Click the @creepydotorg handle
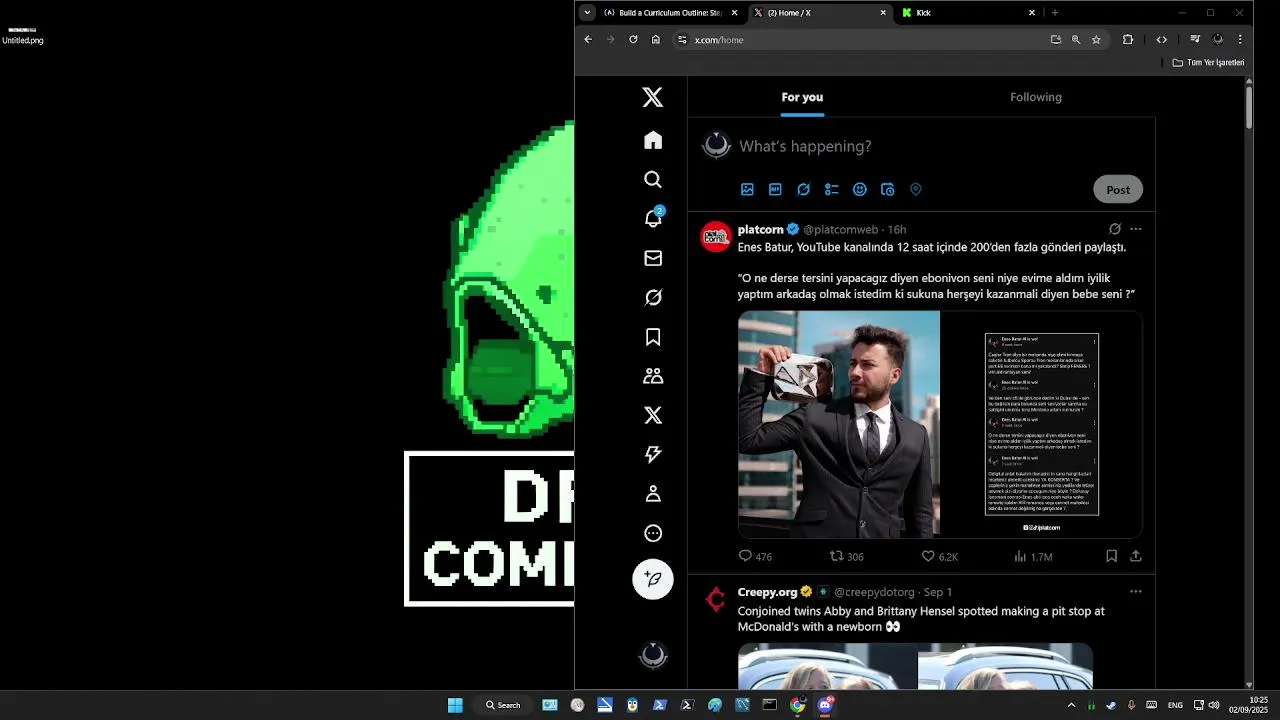This screenshot has width=1280, height=720. coord(874,592)
